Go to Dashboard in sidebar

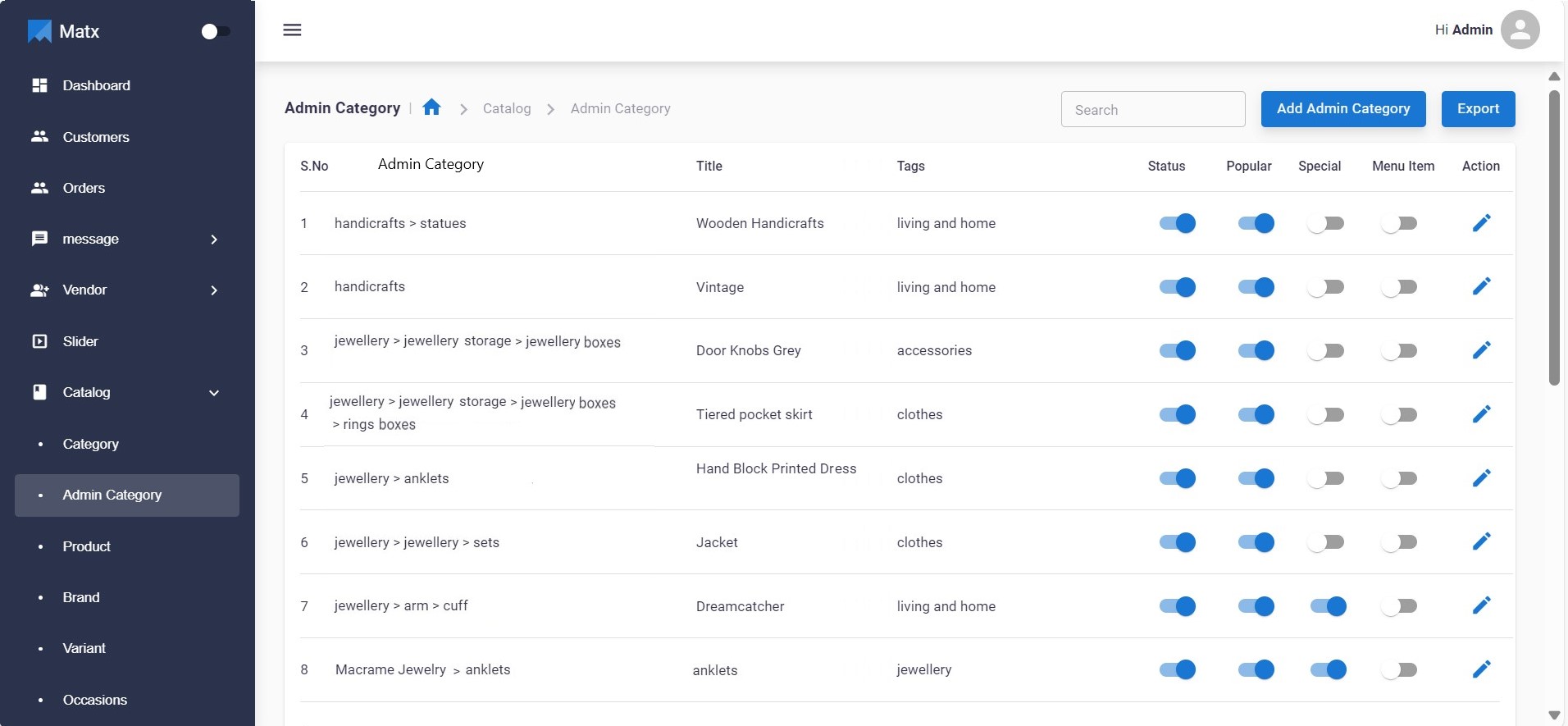click(96, 85)
